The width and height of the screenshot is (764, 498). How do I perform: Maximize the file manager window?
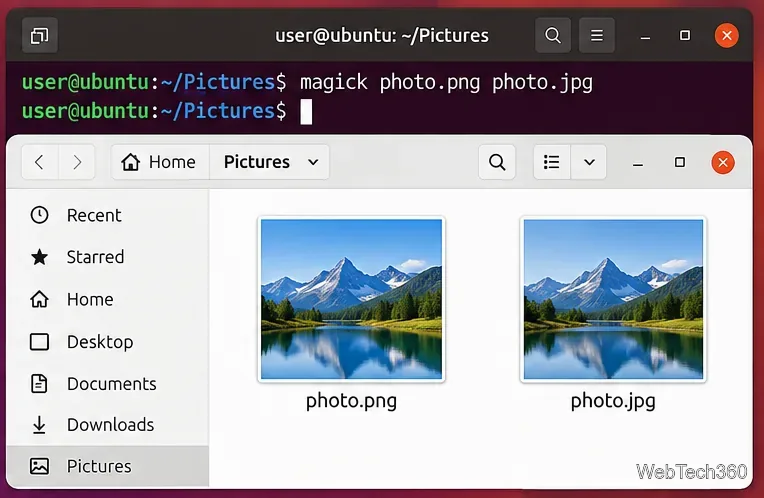pos(680,162)
